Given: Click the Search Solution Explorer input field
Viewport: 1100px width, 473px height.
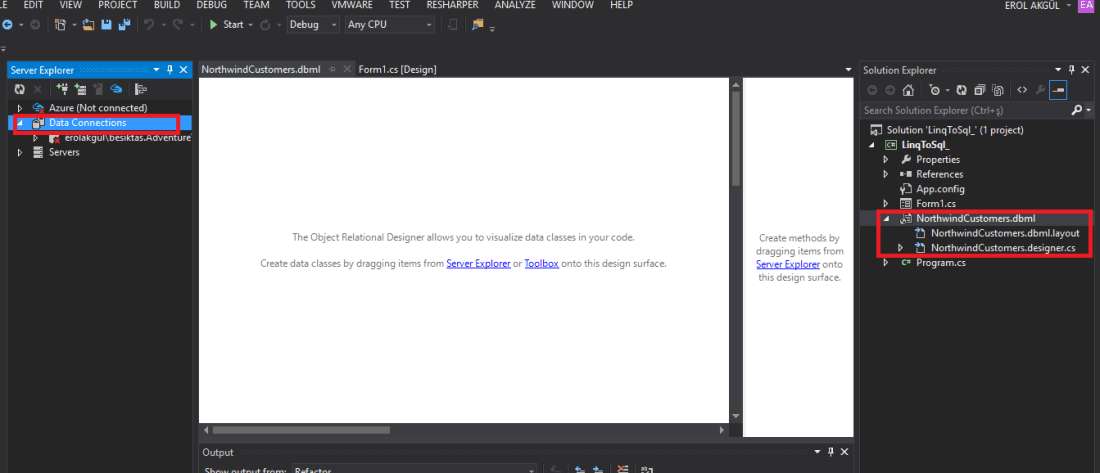Looking at the screenshot, I should [x=964, y=110].
